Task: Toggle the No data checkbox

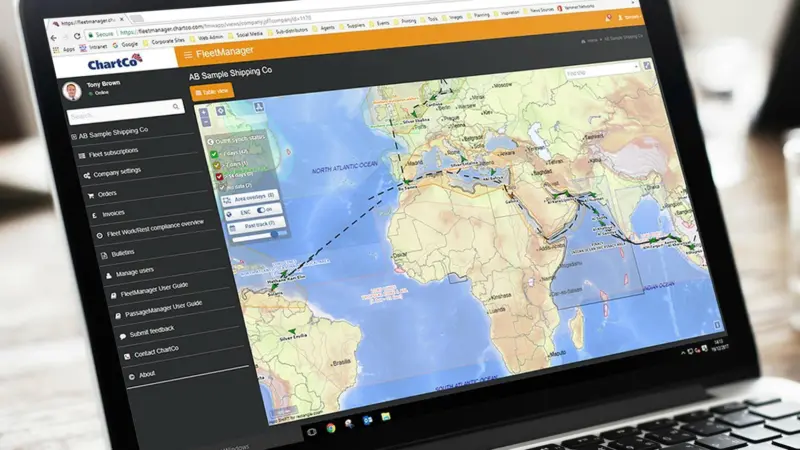Action: tap(222, 187)
